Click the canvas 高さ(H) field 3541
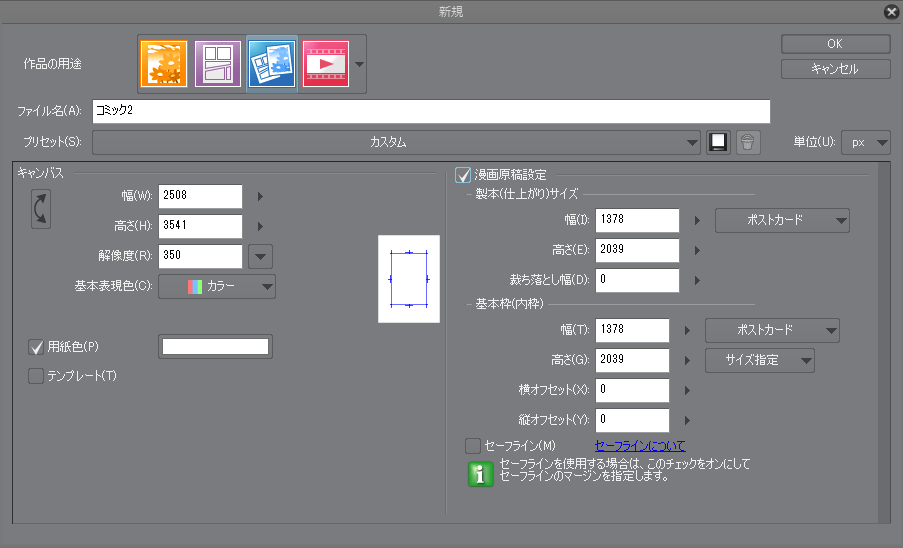Viewport: 903px width, 548px height. tap(200, 226)
